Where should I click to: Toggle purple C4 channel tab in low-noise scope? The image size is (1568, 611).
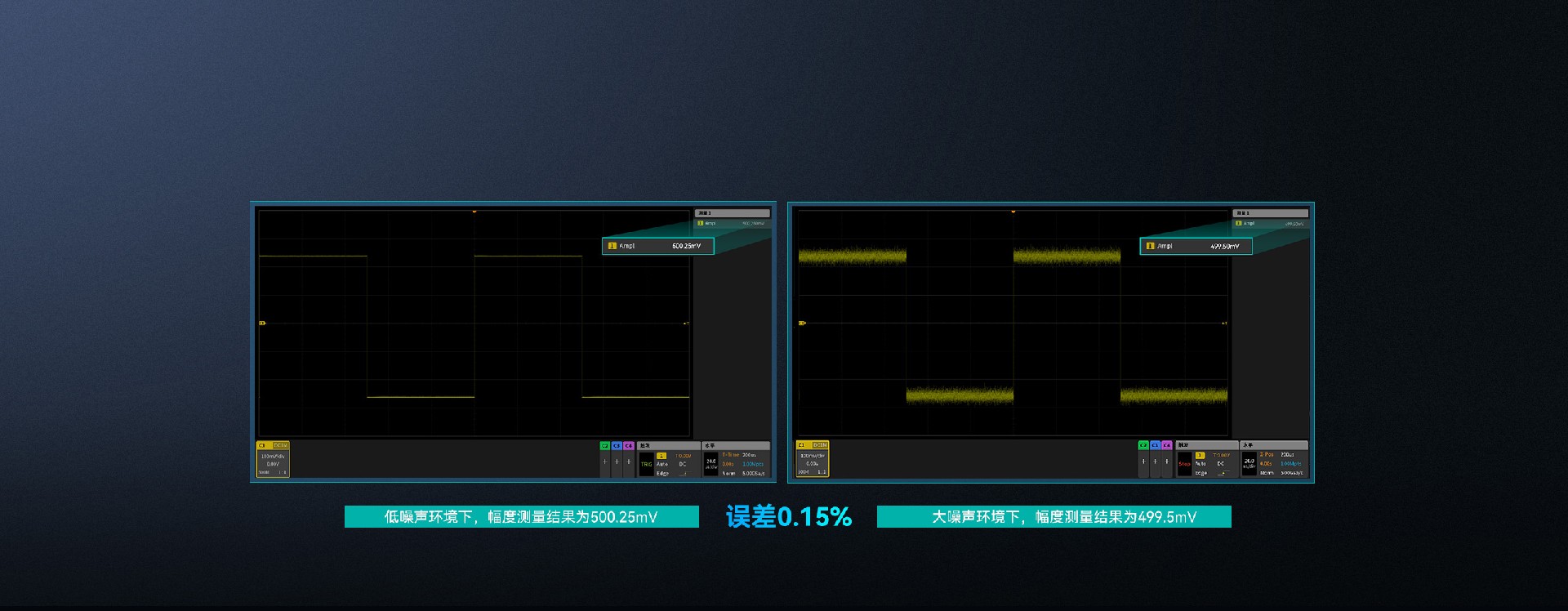click(x=628, y=446)
